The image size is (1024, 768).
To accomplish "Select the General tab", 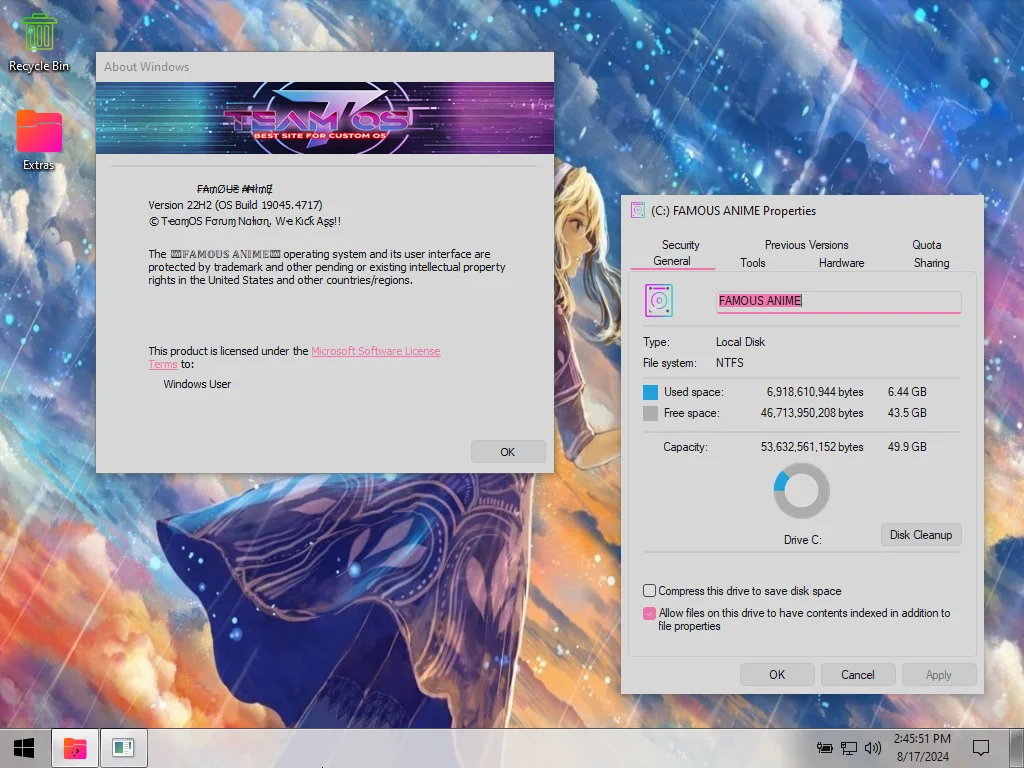I will pyautogui.click(x=672, y=261).
